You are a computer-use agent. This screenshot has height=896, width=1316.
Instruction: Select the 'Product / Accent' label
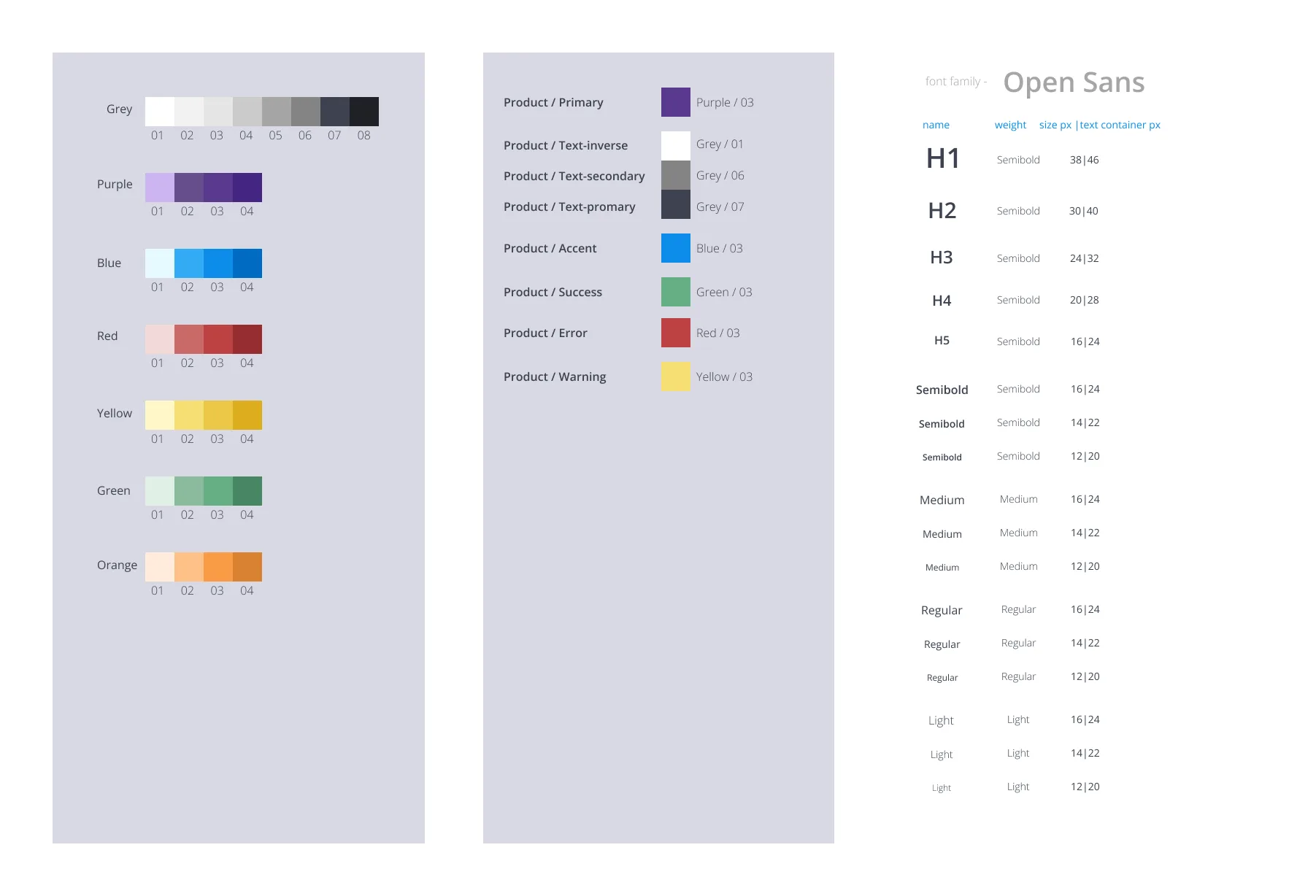(550, 248)
